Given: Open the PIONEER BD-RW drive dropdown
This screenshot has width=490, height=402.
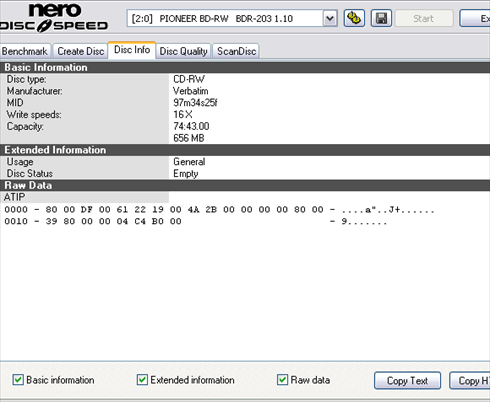Looking at the screenshot, I should pos(232,18).
